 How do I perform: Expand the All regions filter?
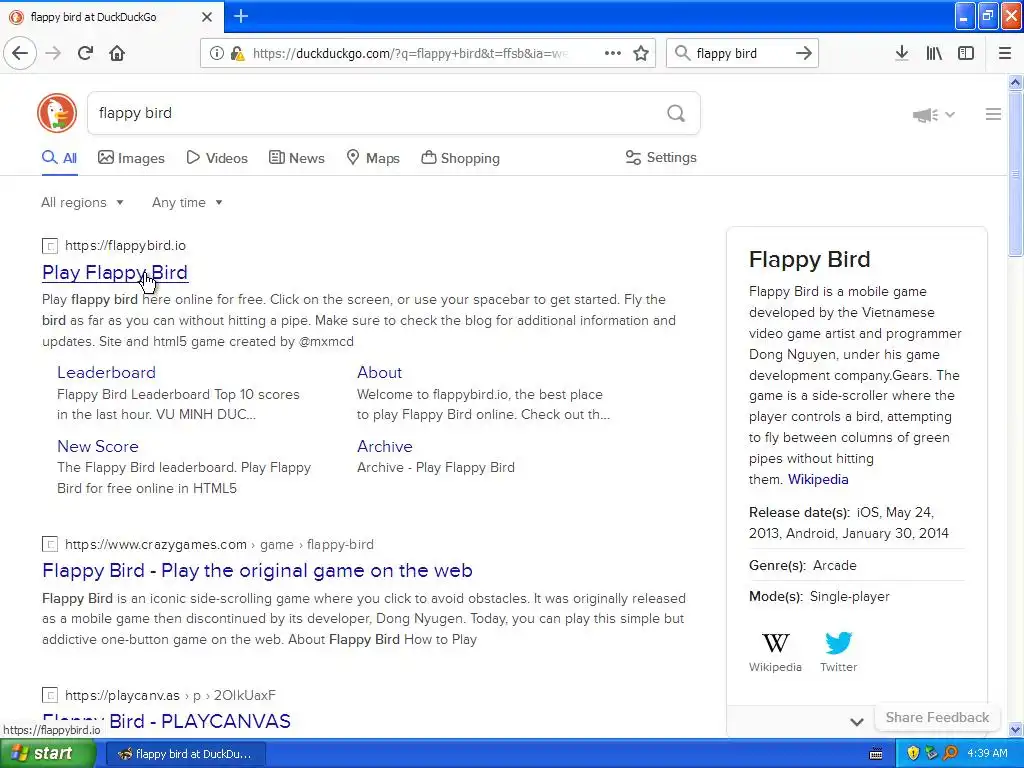[82, 202]
